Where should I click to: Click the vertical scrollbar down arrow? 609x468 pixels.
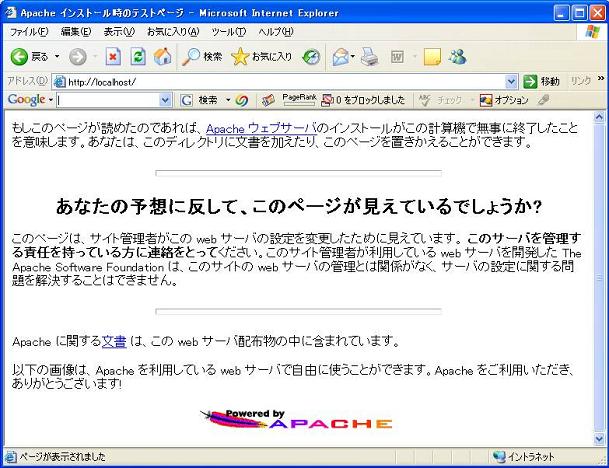coord(599,439)
